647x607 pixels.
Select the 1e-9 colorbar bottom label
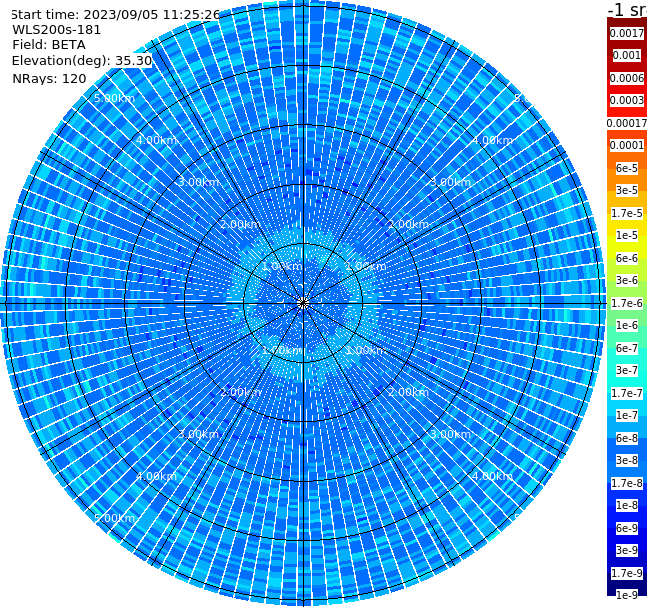(x=627, y=595)
